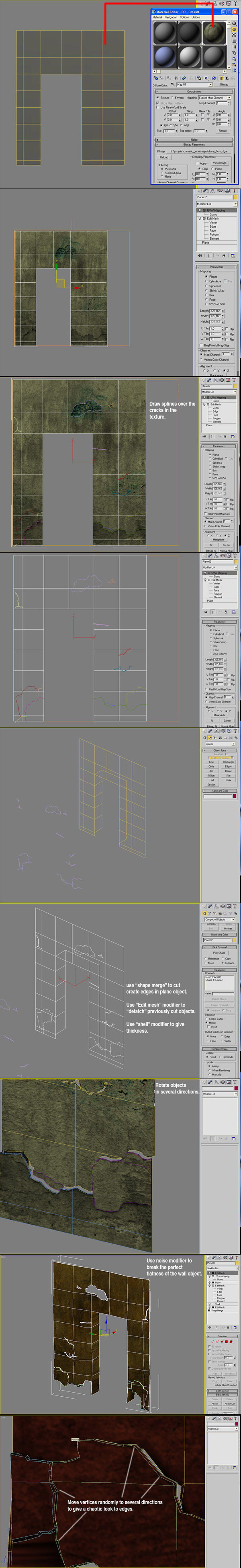
Task: Toggle the U Tile checkbox
Action: (208, 115)
